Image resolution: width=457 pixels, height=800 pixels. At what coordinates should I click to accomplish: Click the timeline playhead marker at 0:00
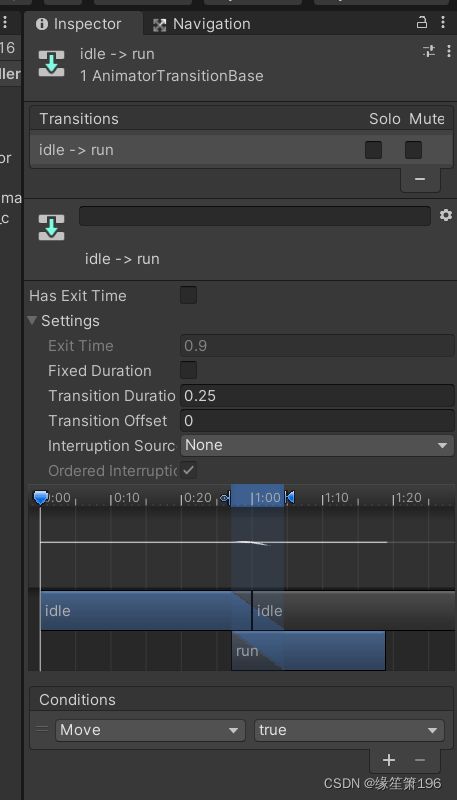(x=40, y=497)
